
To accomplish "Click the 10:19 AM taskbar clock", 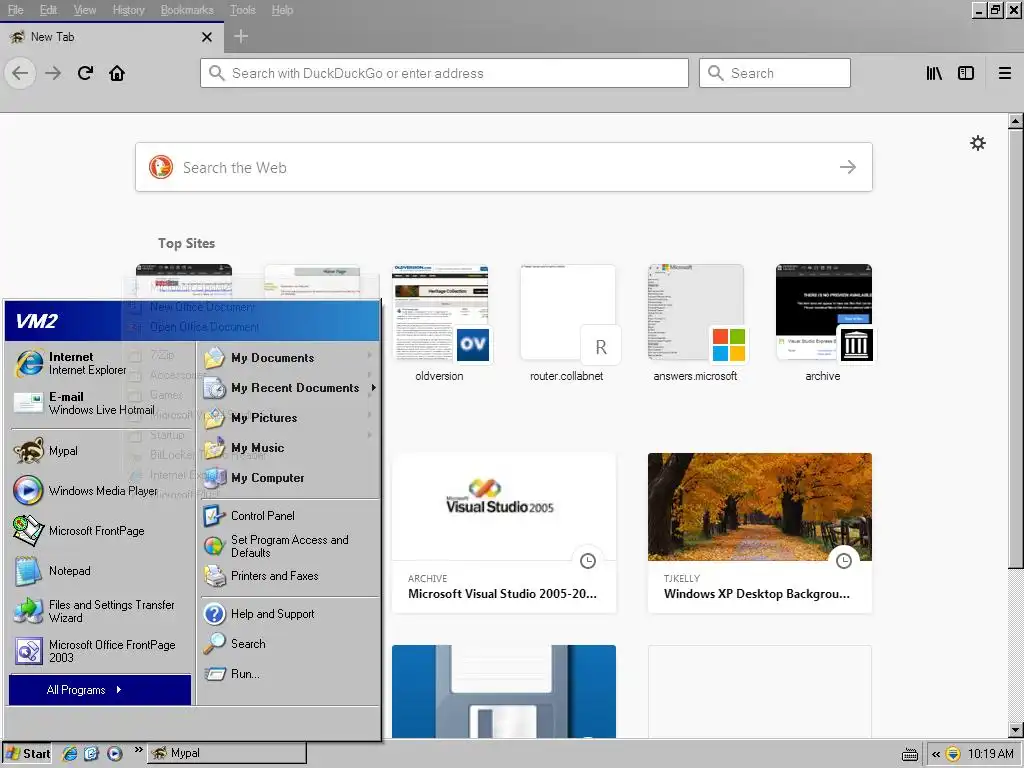I will 991,754.
